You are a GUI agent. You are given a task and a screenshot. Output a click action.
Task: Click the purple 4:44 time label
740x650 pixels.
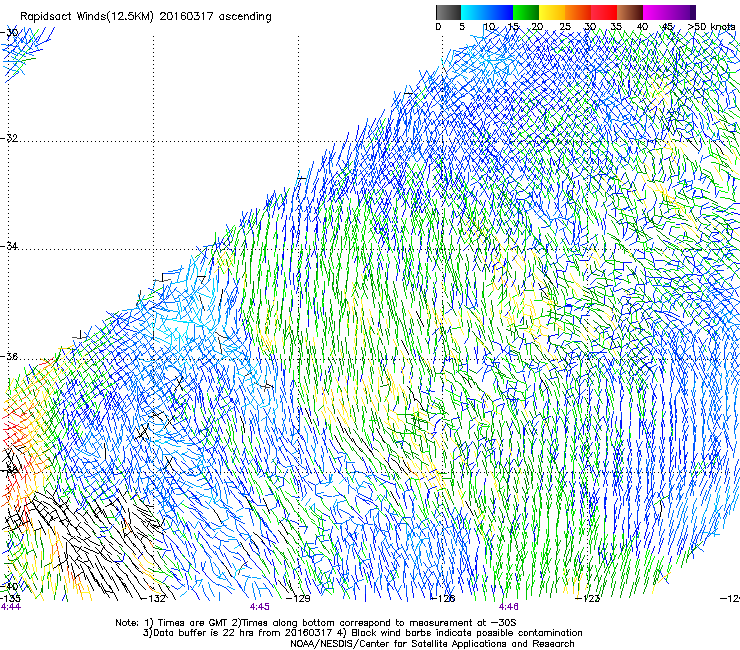coord(11,607)
